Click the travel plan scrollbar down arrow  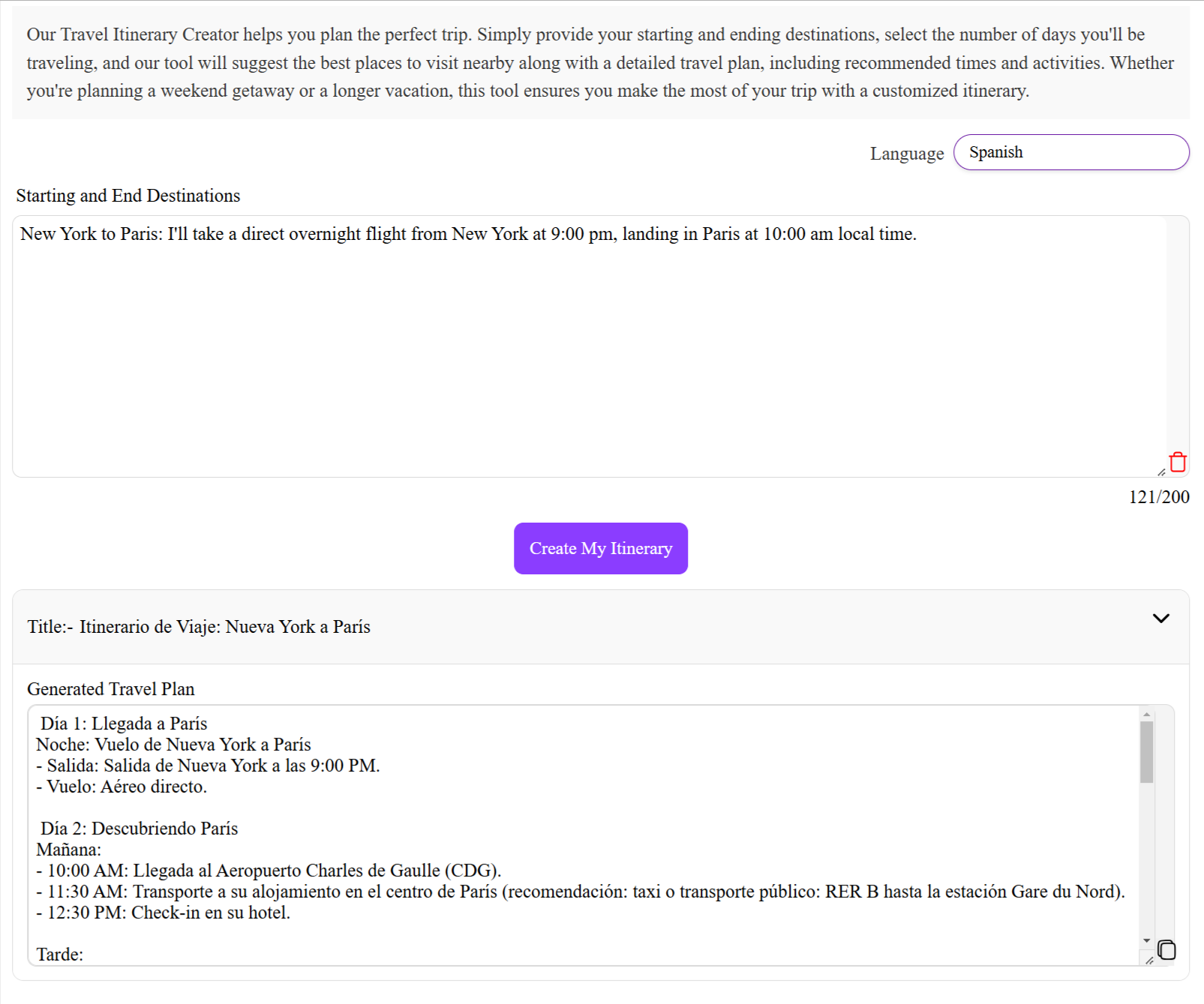pyautogui.click(x=1146, y=940)
